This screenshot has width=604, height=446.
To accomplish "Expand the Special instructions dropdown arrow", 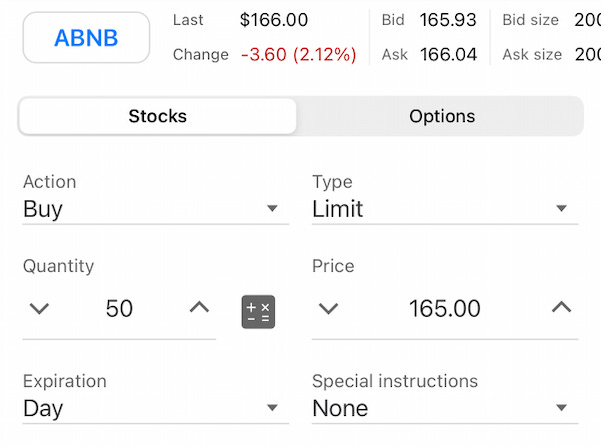I will [x=561, y=407].
